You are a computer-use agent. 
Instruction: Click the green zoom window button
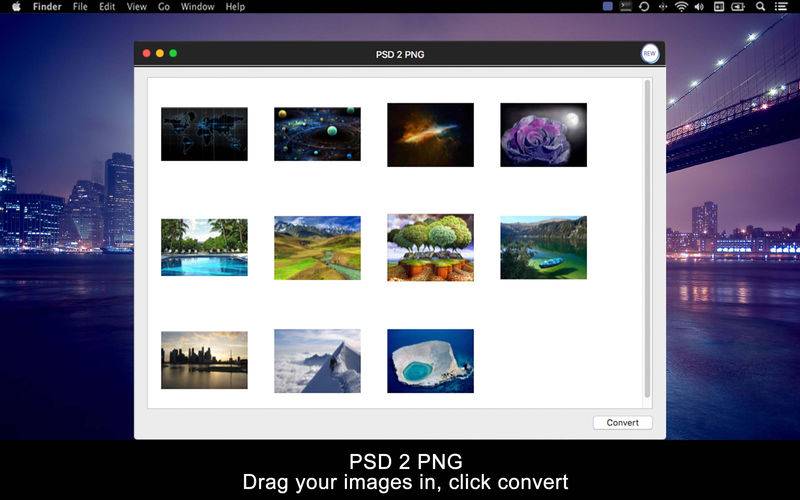click(x=173, y=53)
